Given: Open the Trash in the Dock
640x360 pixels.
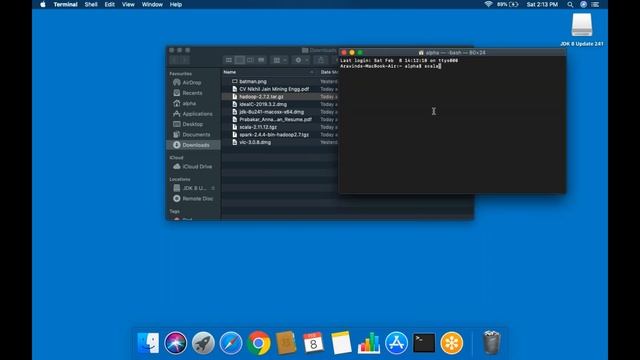Looking at the screenshot, I should [491, 343].
